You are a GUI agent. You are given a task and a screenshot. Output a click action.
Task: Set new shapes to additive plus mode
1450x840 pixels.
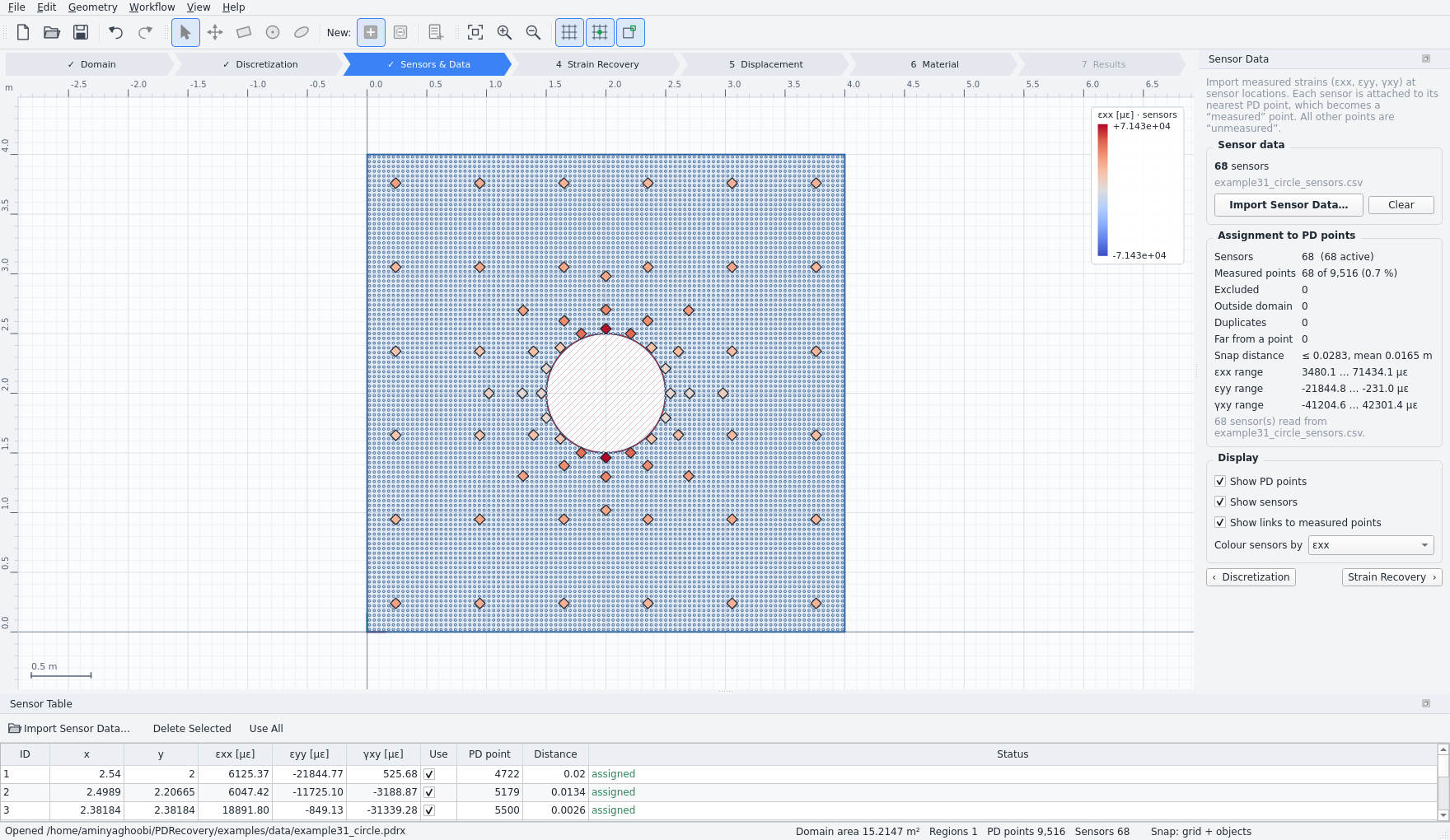point(371,32)
